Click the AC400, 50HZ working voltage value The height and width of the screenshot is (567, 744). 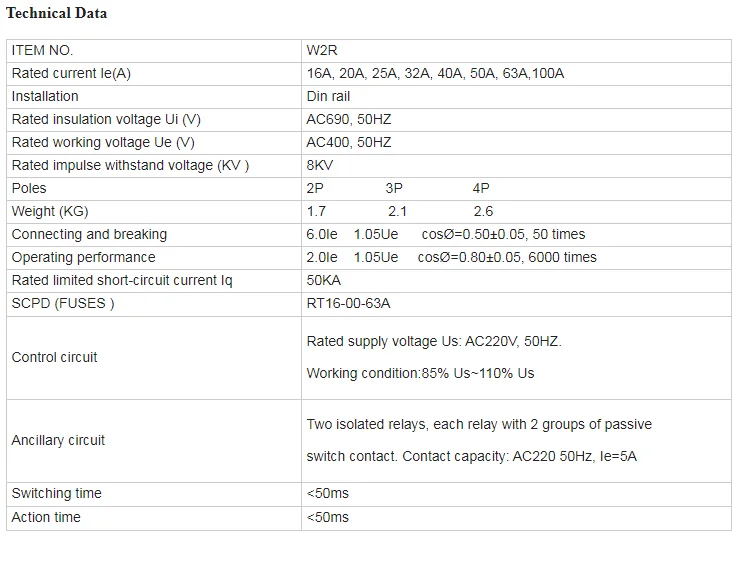click(x=348, y=142)
